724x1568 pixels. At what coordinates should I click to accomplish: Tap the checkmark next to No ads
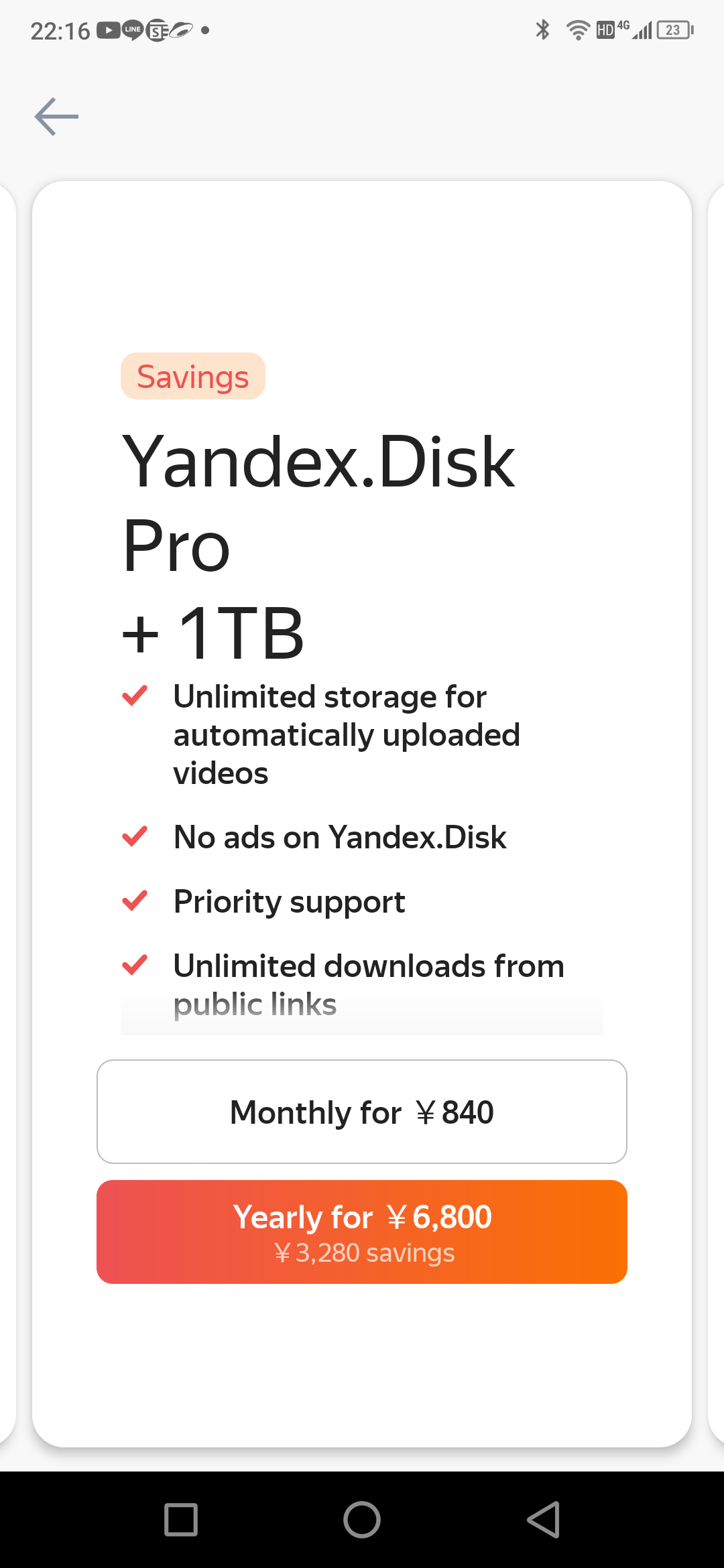pyautogui.click(x=135, y=836)
